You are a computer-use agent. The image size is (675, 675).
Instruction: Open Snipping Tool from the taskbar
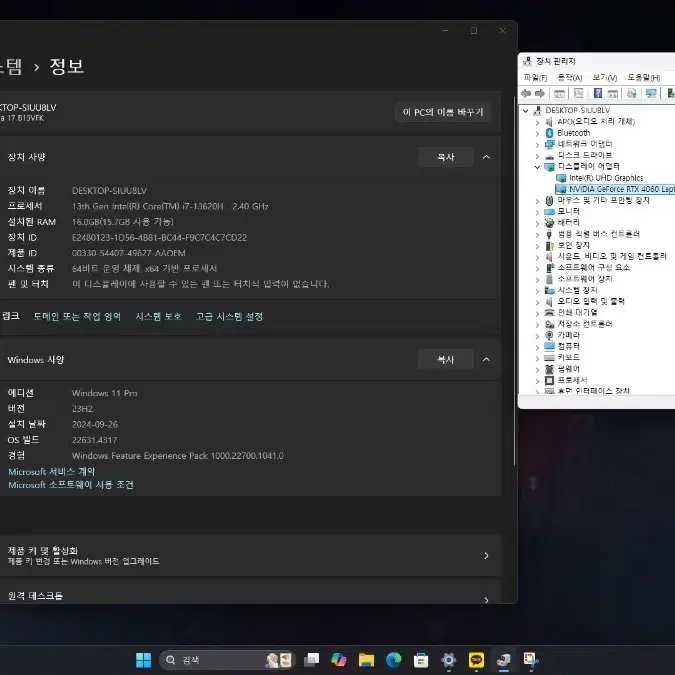click(531, 660)
